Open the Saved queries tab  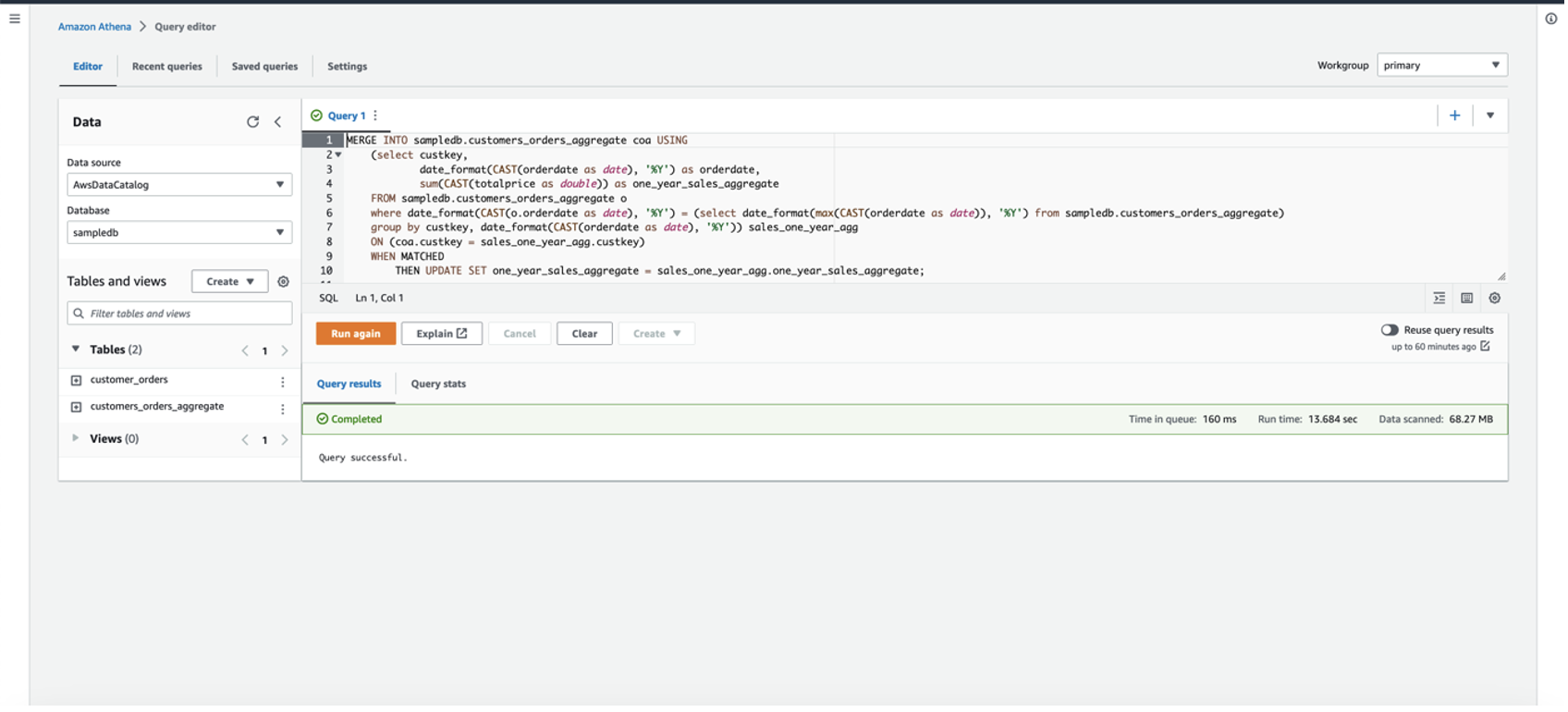pos(264,67)
